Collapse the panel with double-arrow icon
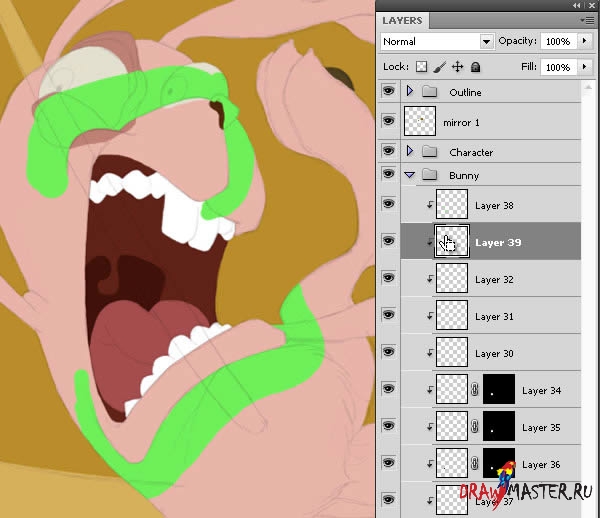This screenshot has height=518, width=600. 576,6
